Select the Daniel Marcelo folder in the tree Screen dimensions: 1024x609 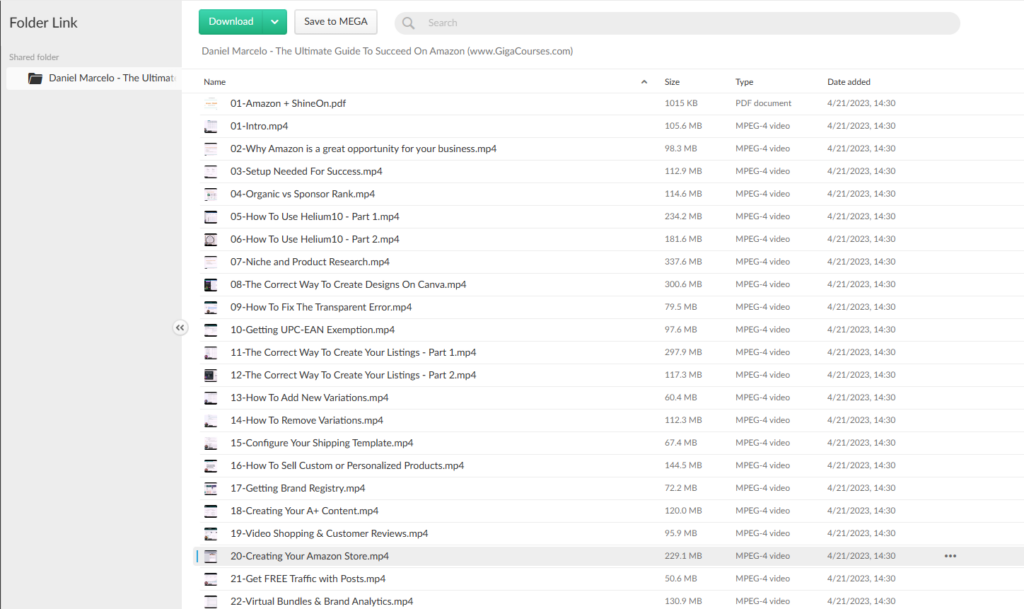[x=112, y=78]
